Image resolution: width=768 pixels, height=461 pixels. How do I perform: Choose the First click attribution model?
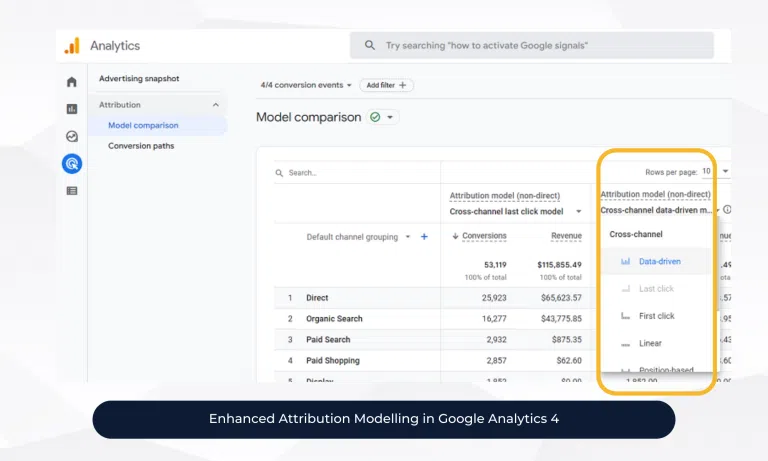coord(656,316)
